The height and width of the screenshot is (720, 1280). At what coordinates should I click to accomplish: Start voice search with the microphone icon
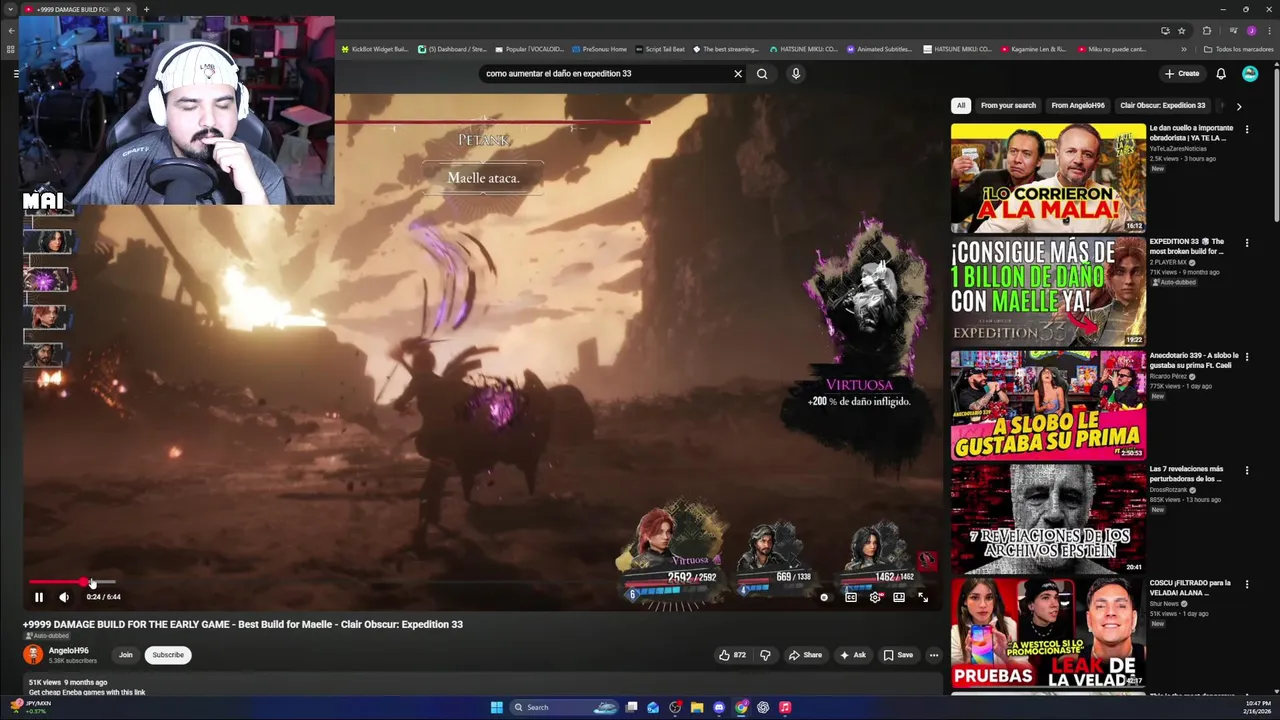pyautogui.click(x=796, y=73)
